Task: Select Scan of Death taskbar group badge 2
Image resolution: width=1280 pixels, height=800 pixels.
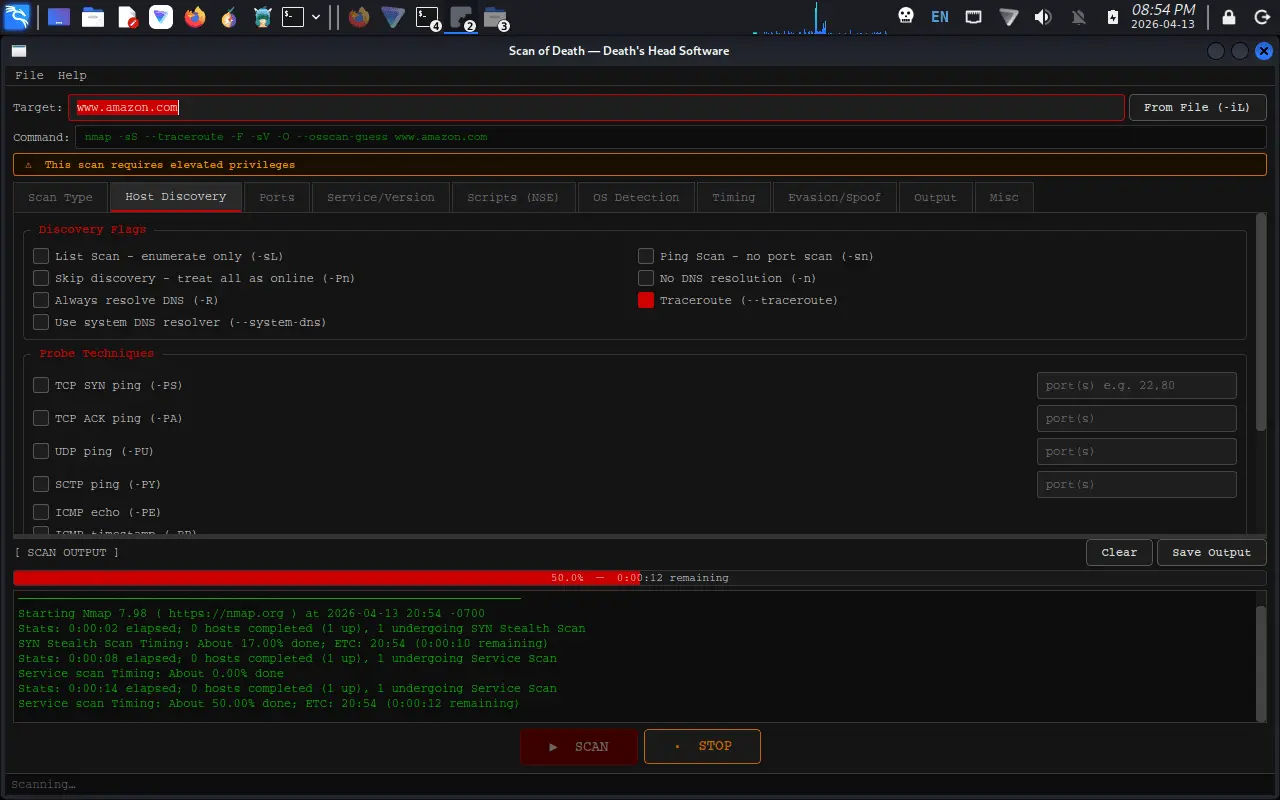Action: coord(461,16)
